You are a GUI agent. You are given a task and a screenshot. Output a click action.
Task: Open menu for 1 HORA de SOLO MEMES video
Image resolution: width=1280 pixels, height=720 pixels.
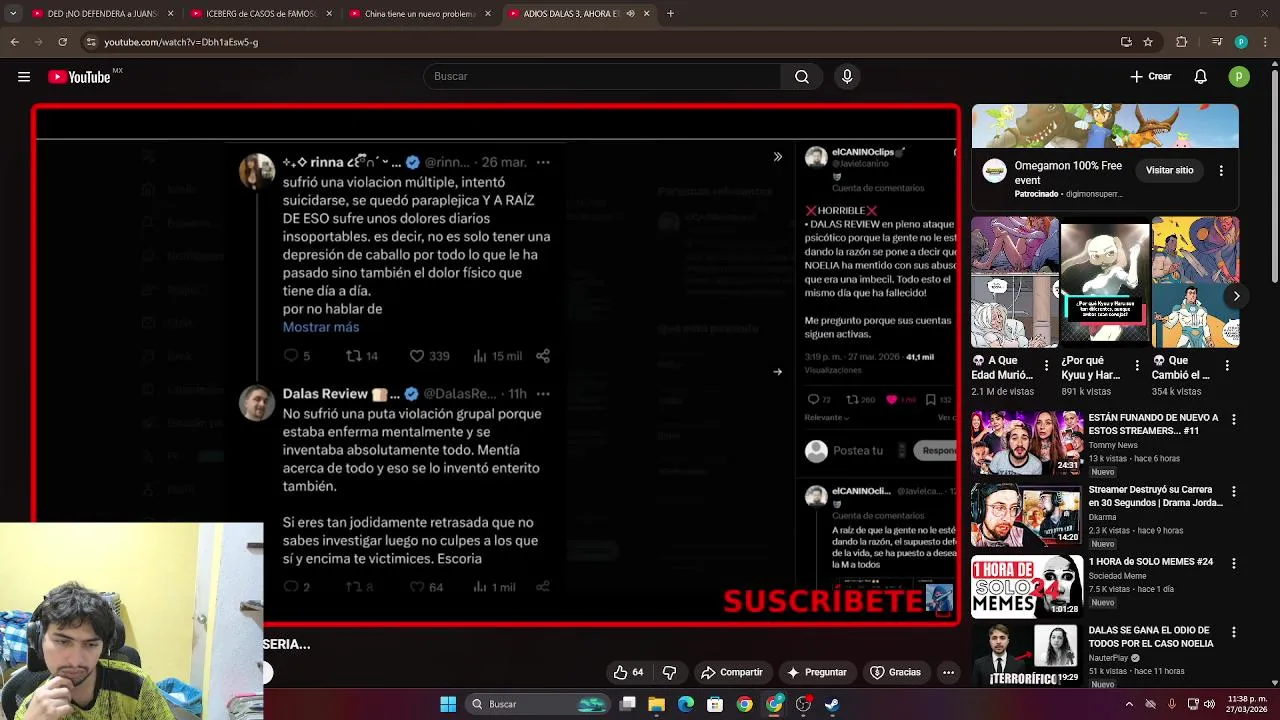[x=1234, y=564]
